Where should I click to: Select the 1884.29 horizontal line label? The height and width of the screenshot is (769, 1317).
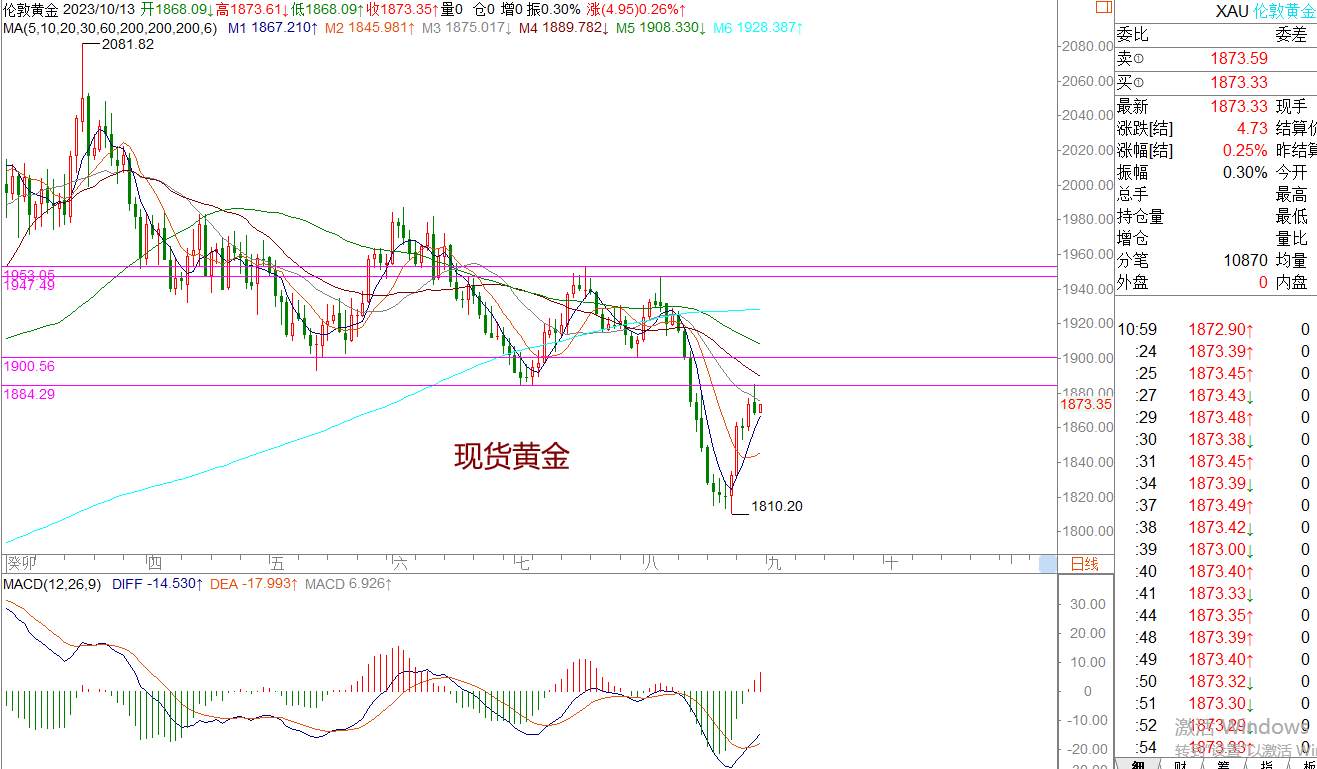coord(30,395)
